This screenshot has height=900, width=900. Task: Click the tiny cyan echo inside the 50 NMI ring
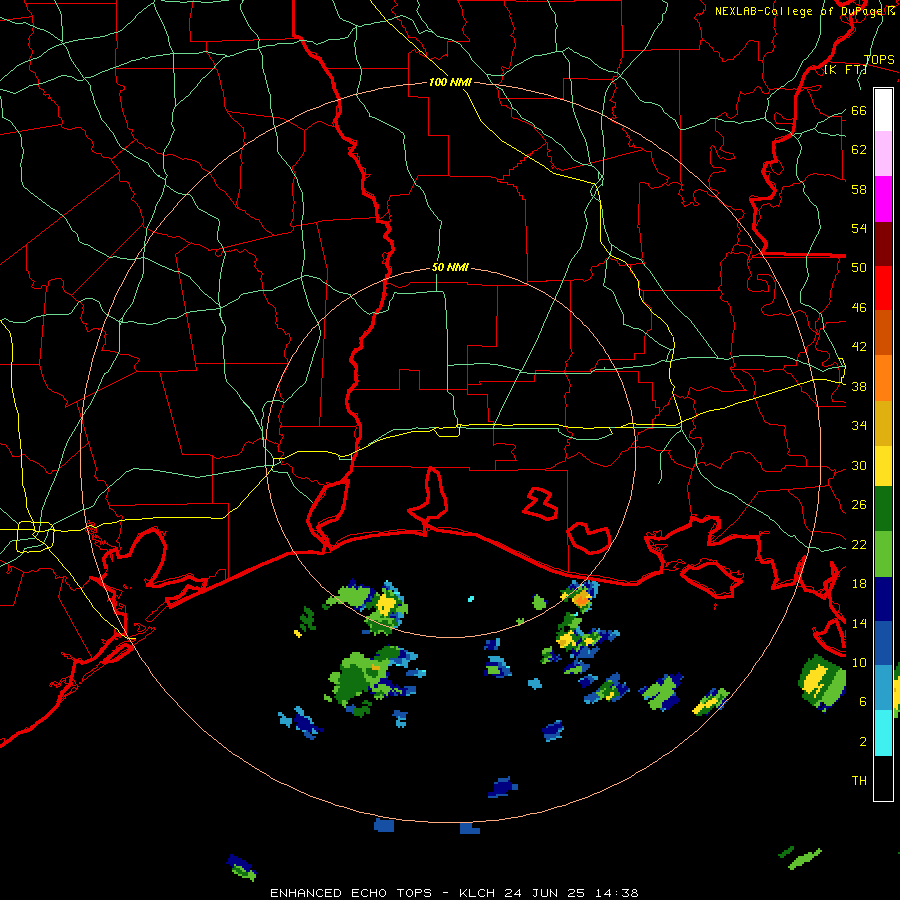click(x=471, y=599)
